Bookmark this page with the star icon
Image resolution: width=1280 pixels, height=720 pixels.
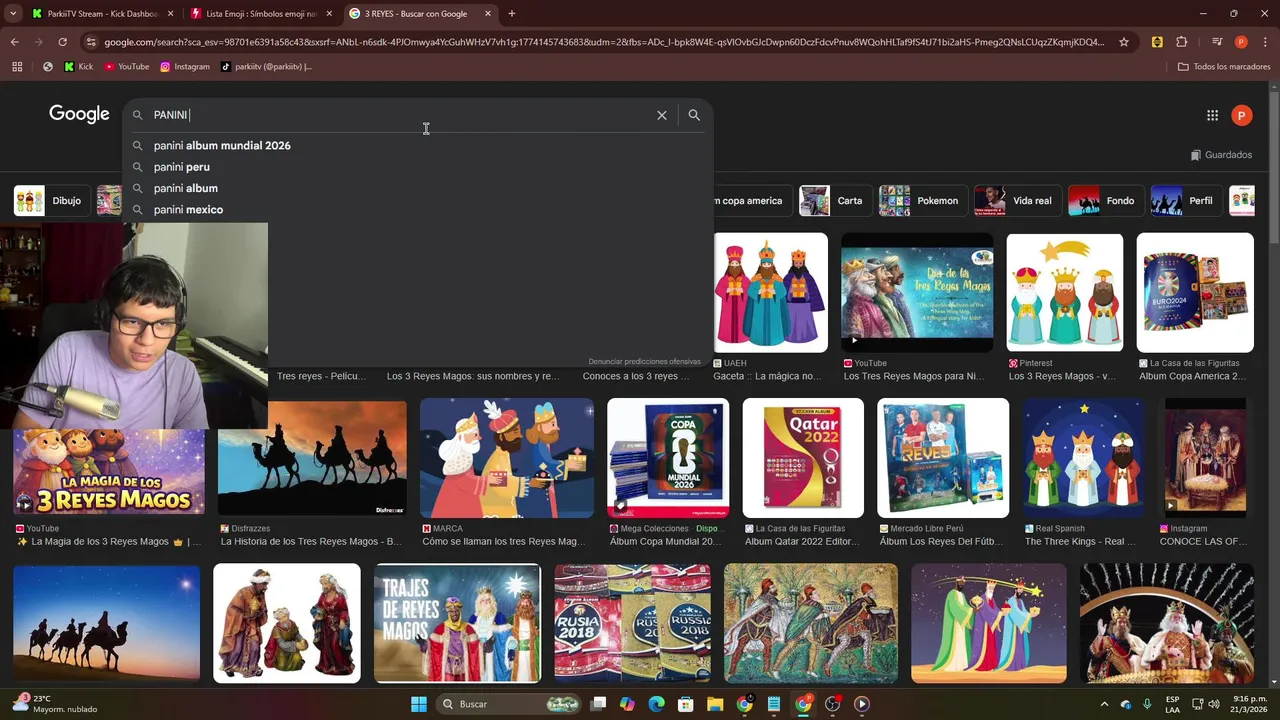[x=1124, y=42]
